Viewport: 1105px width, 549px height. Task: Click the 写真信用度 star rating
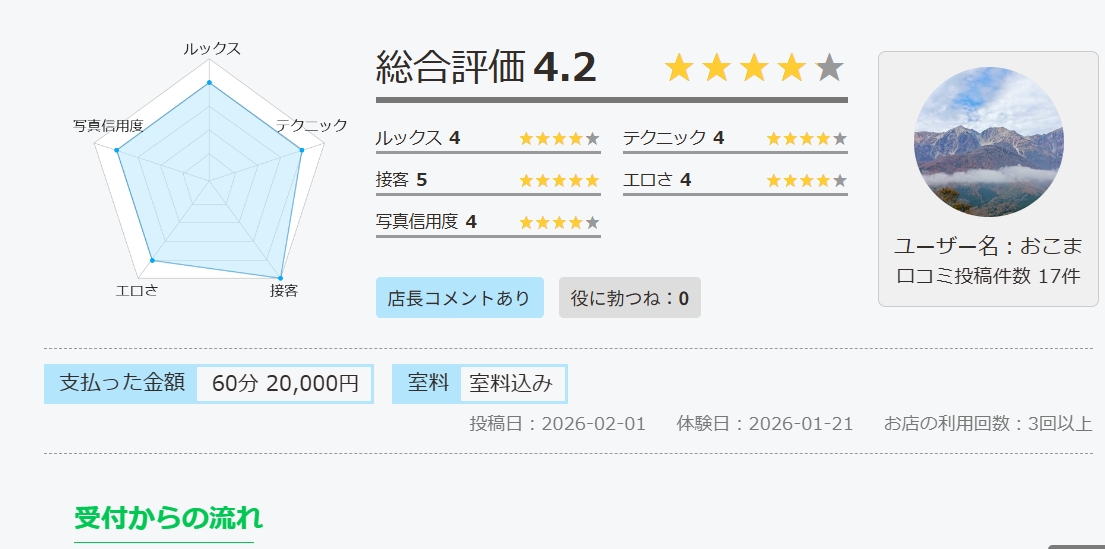click(x=559, y=223)
